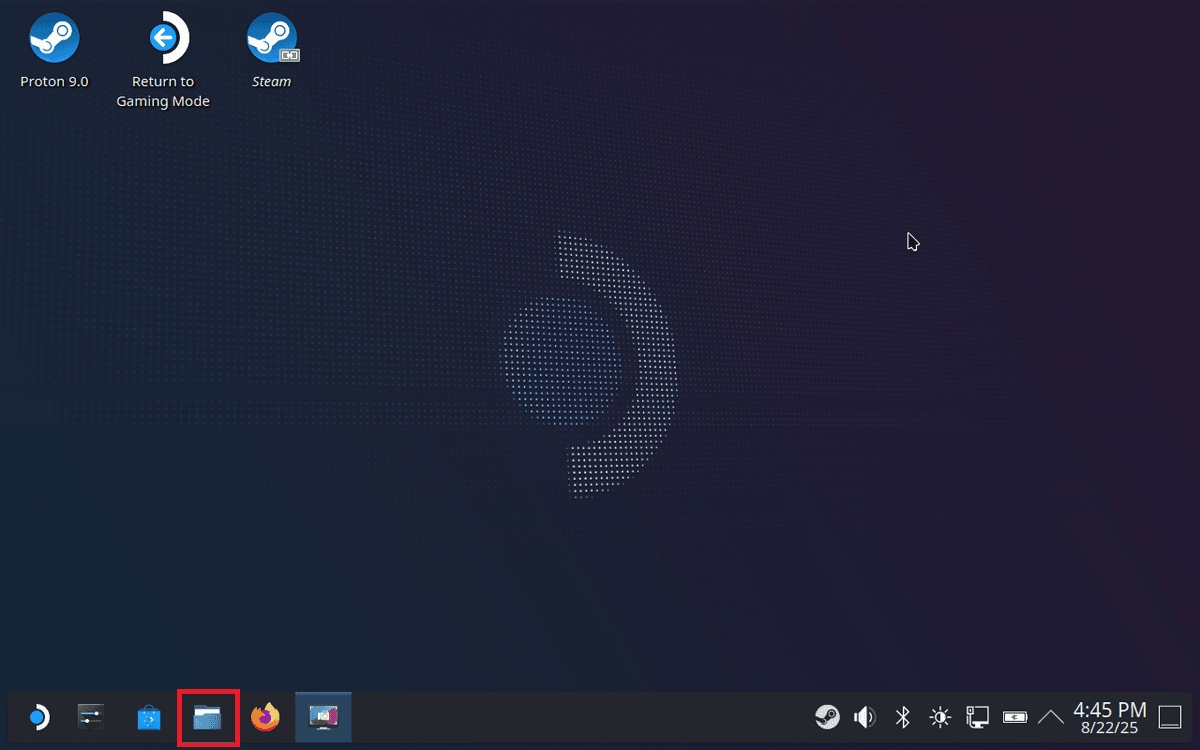
Task: Select the Proton 9.0 desktop icon
Action: point(54,40)
